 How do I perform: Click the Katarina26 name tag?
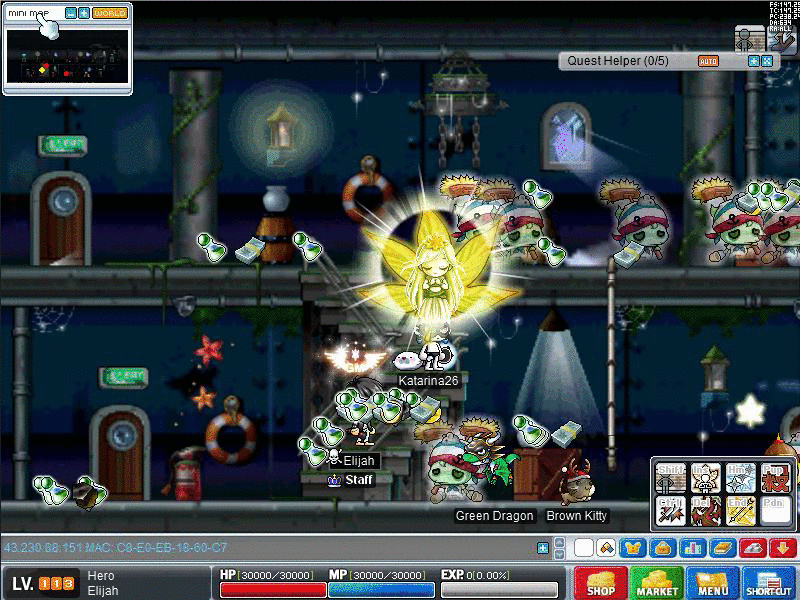[428, 381]
